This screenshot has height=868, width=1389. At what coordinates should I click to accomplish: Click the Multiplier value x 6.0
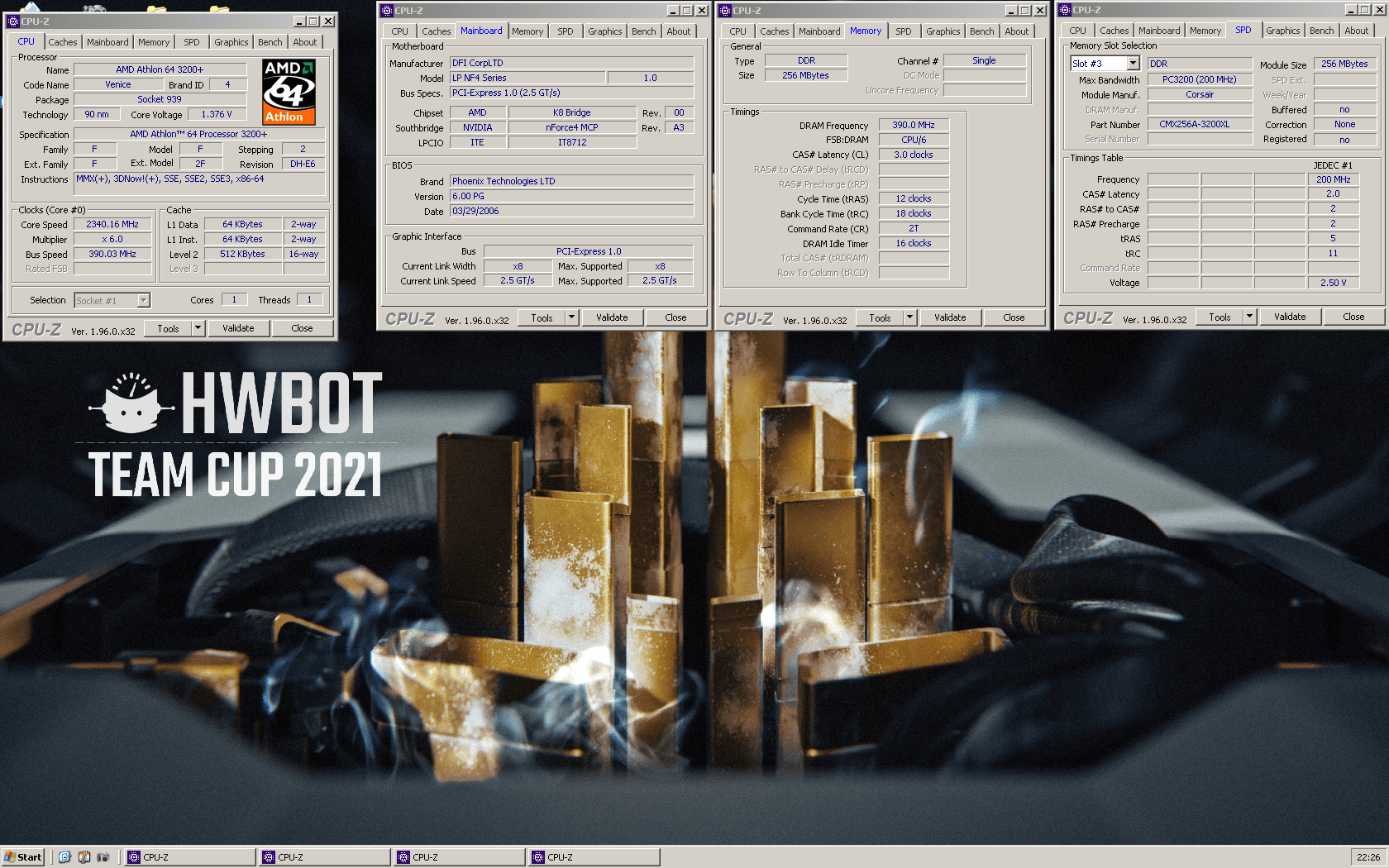click(x=112, y=239)
